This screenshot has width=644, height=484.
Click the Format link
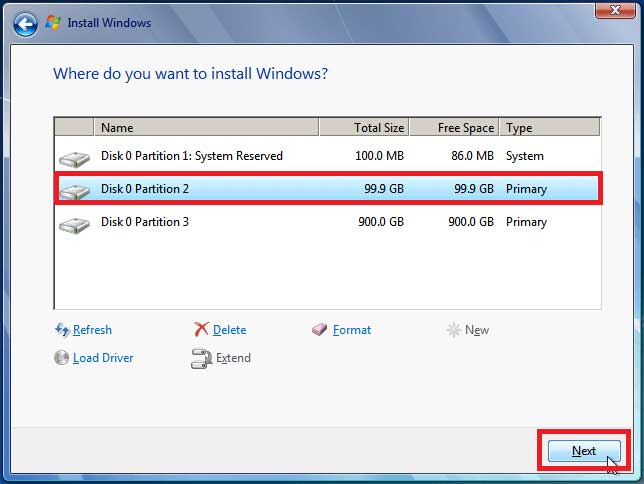(352, 330)
